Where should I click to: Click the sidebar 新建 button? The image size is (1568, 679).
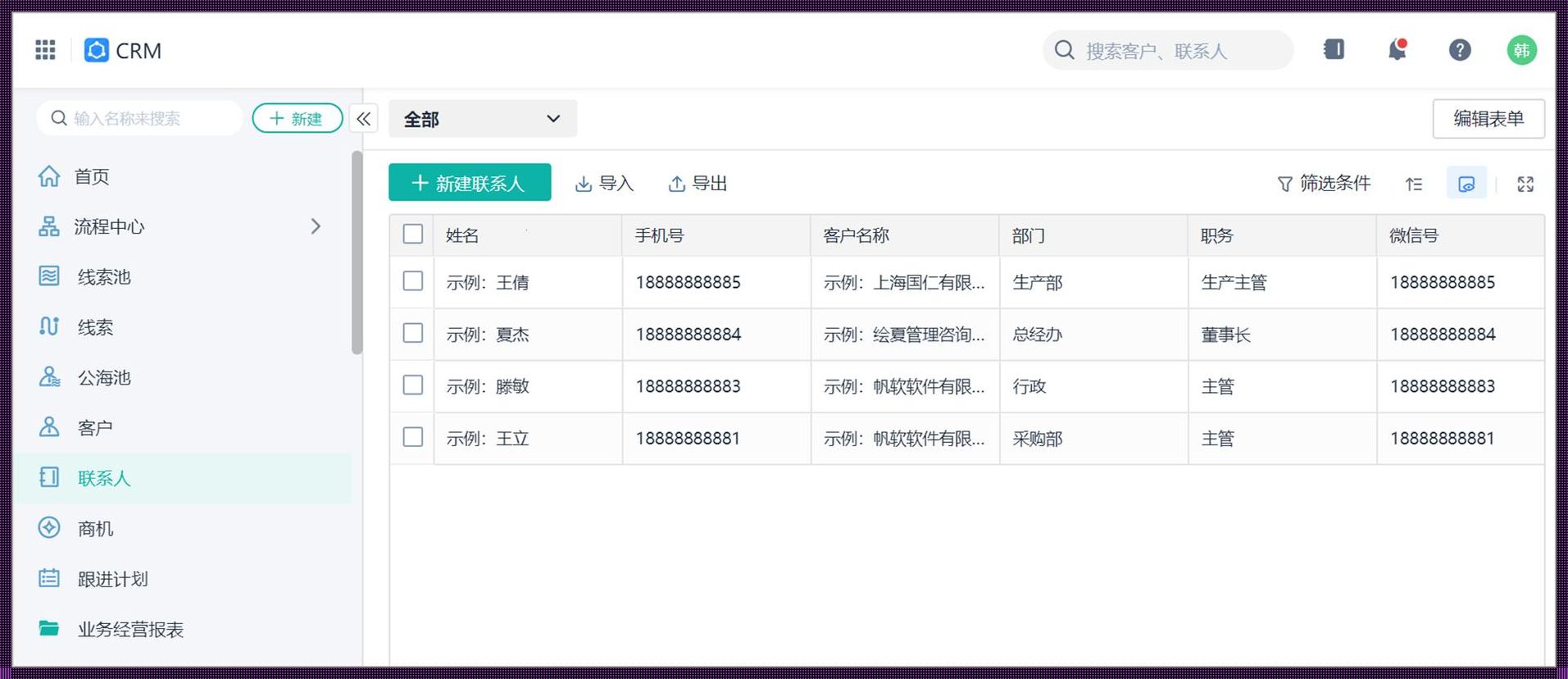point(297,119)
